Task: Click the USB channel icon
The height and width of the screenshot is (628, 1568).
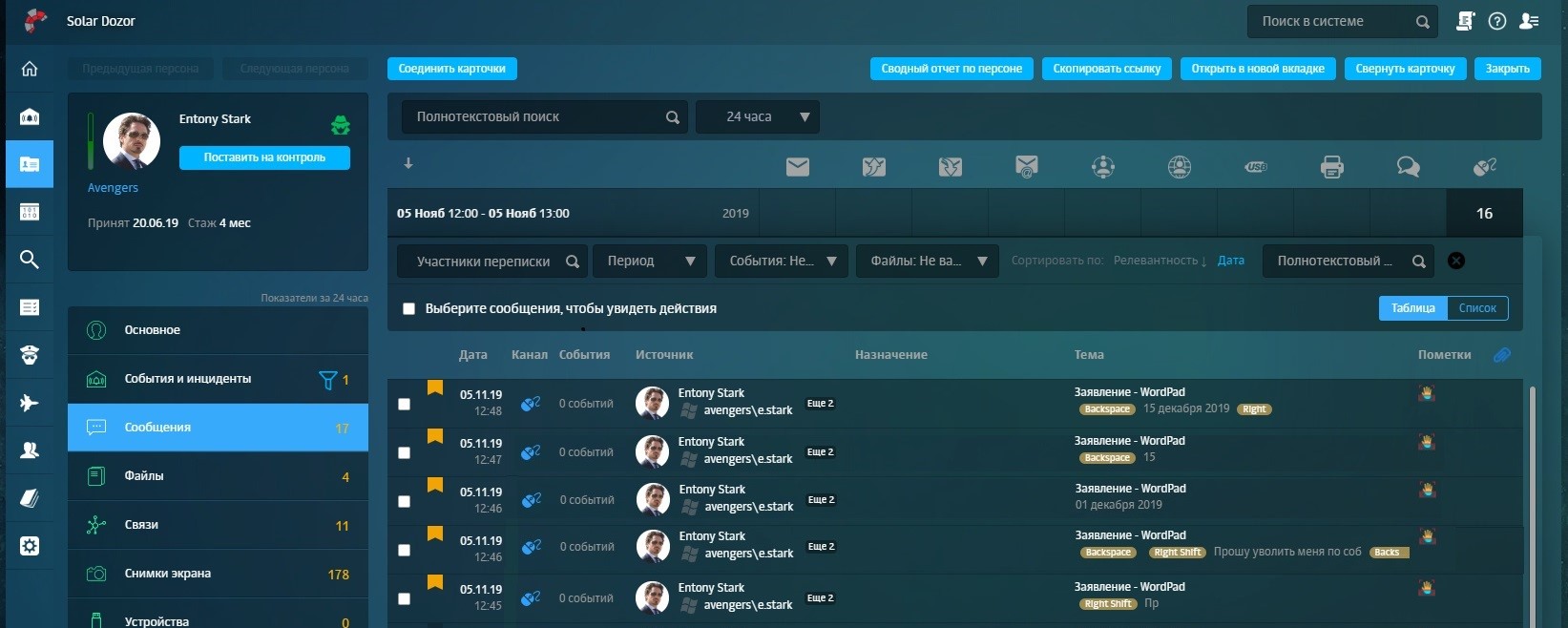Action: click(1255, 167)
